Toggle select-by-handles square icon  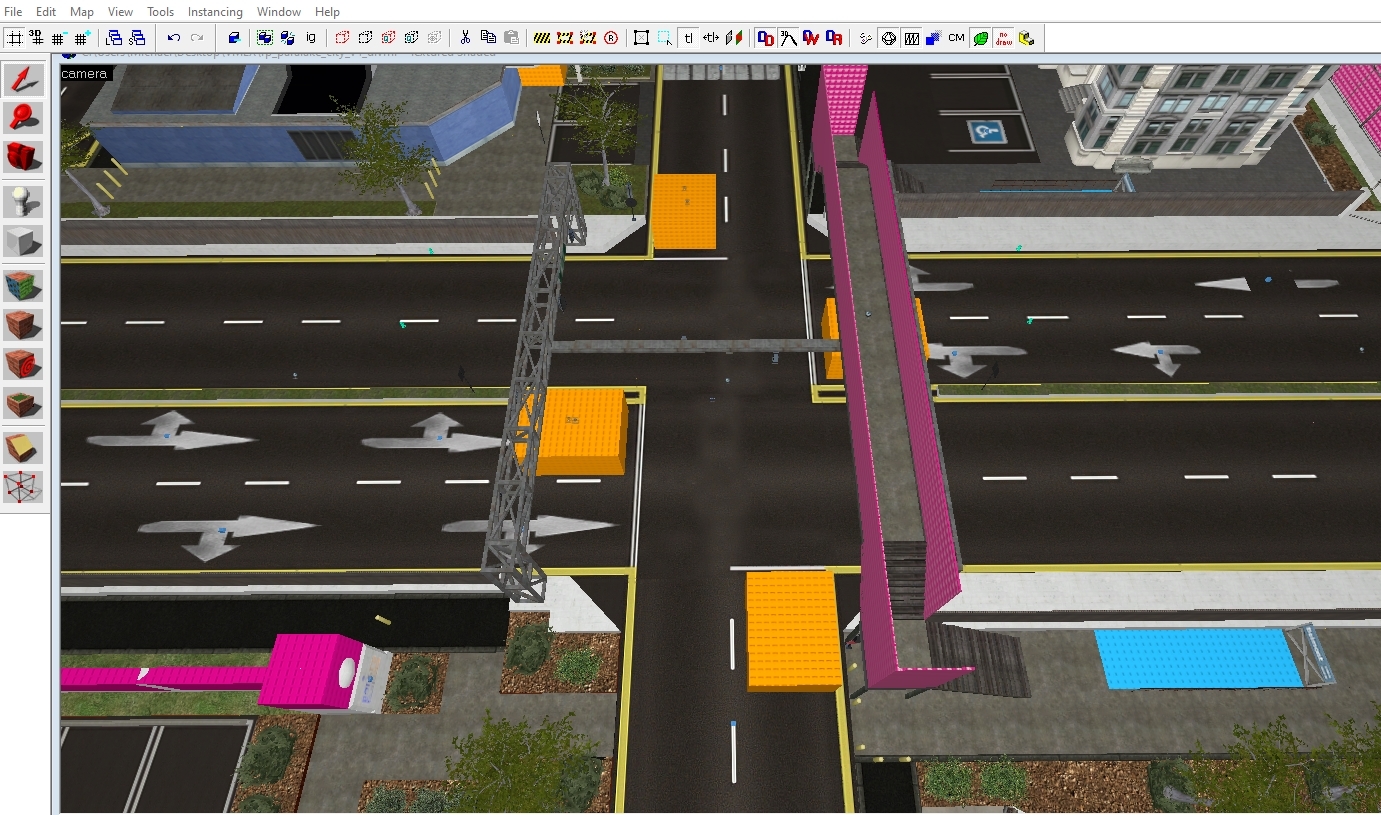point(642,38)
